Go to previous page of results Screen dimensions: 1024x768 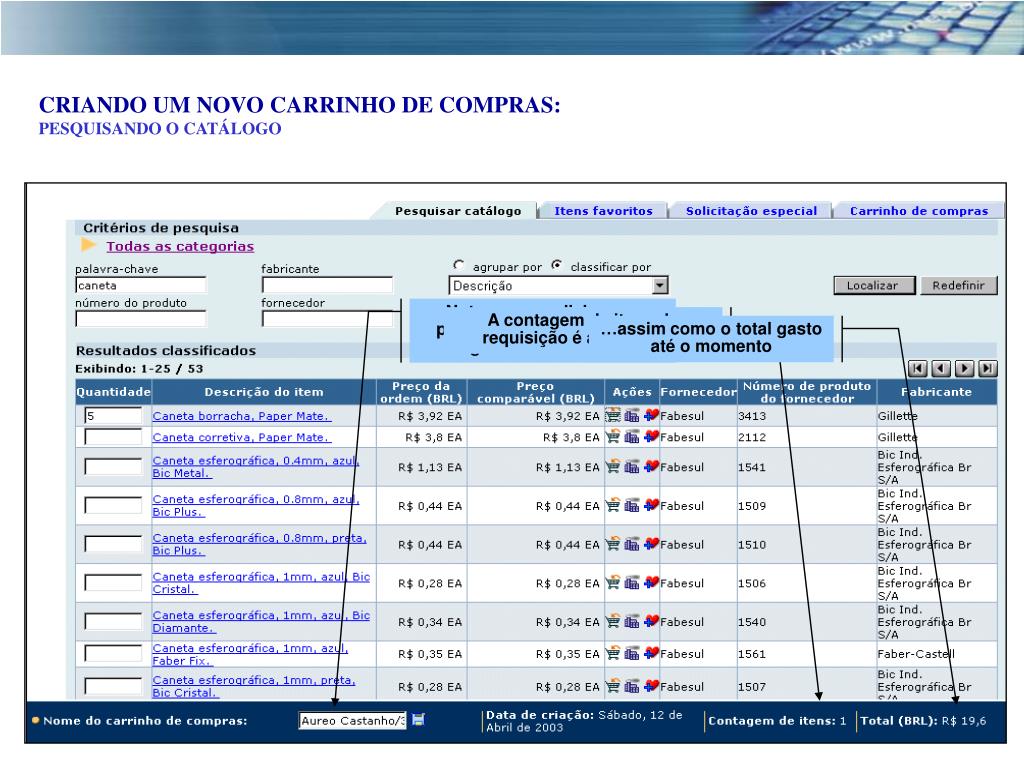click(941, 368)
